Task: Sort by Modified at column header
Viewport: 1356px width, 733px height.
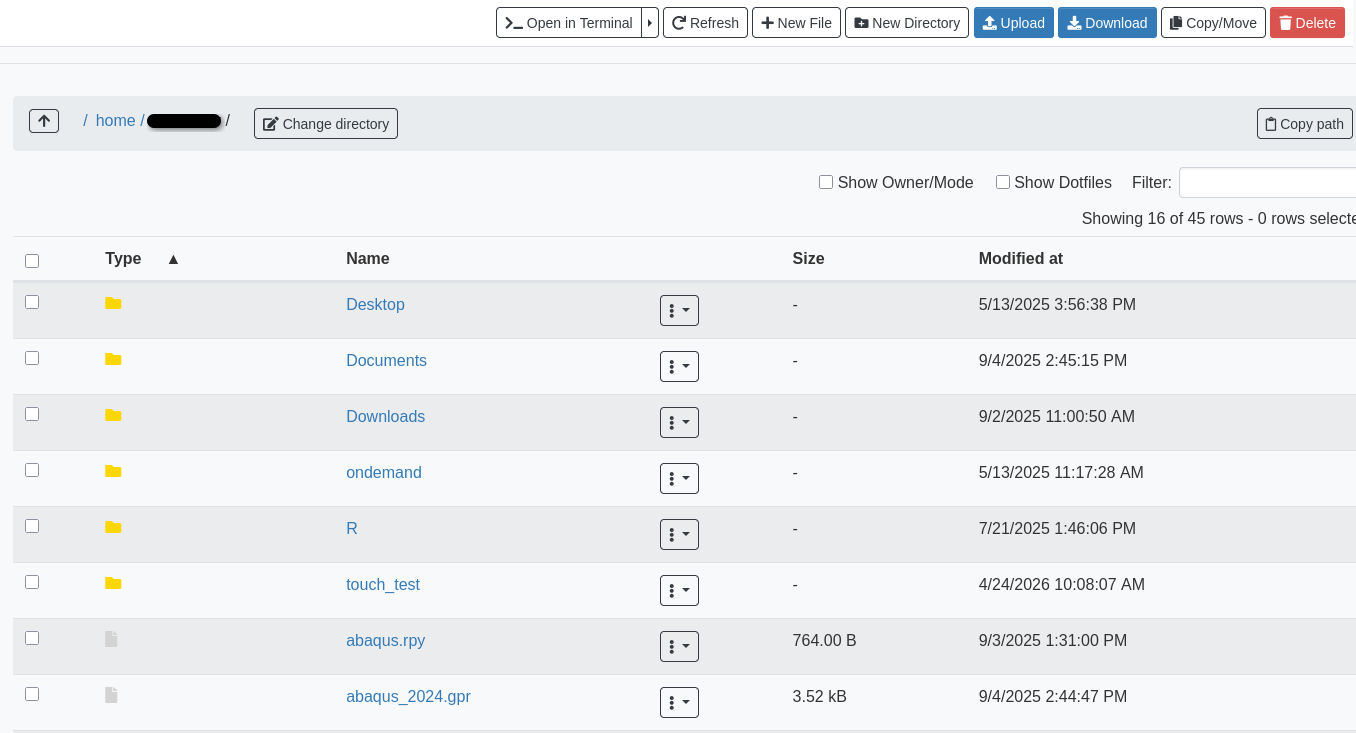Action: click(1020, 258)
